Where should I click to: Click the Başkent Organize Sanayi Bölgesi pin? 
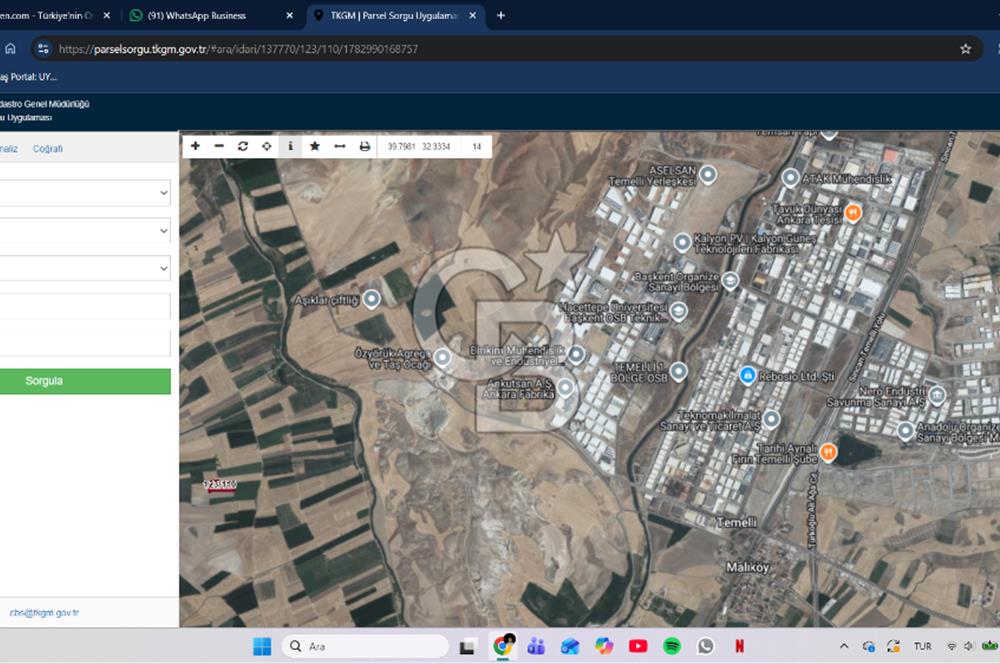pos(730,280)
